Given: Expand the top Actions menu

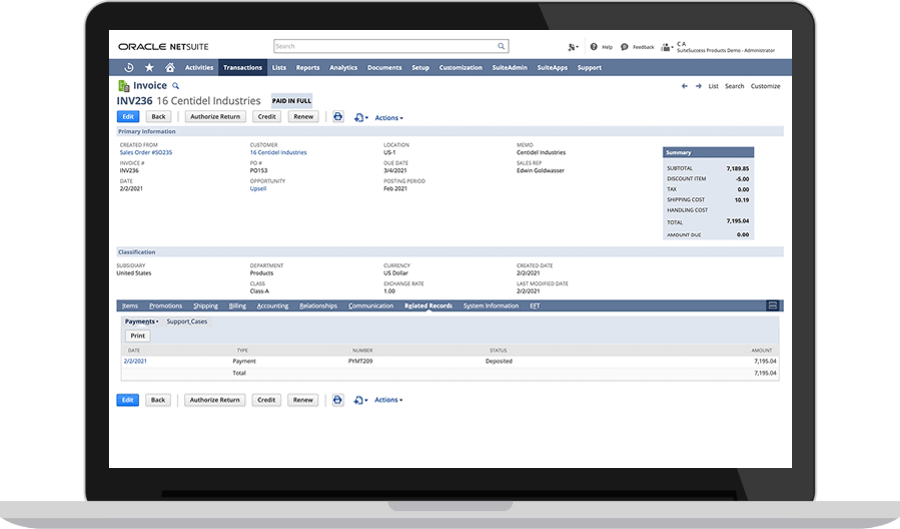Looking at the screenshot, I should [x=389, y=118].
